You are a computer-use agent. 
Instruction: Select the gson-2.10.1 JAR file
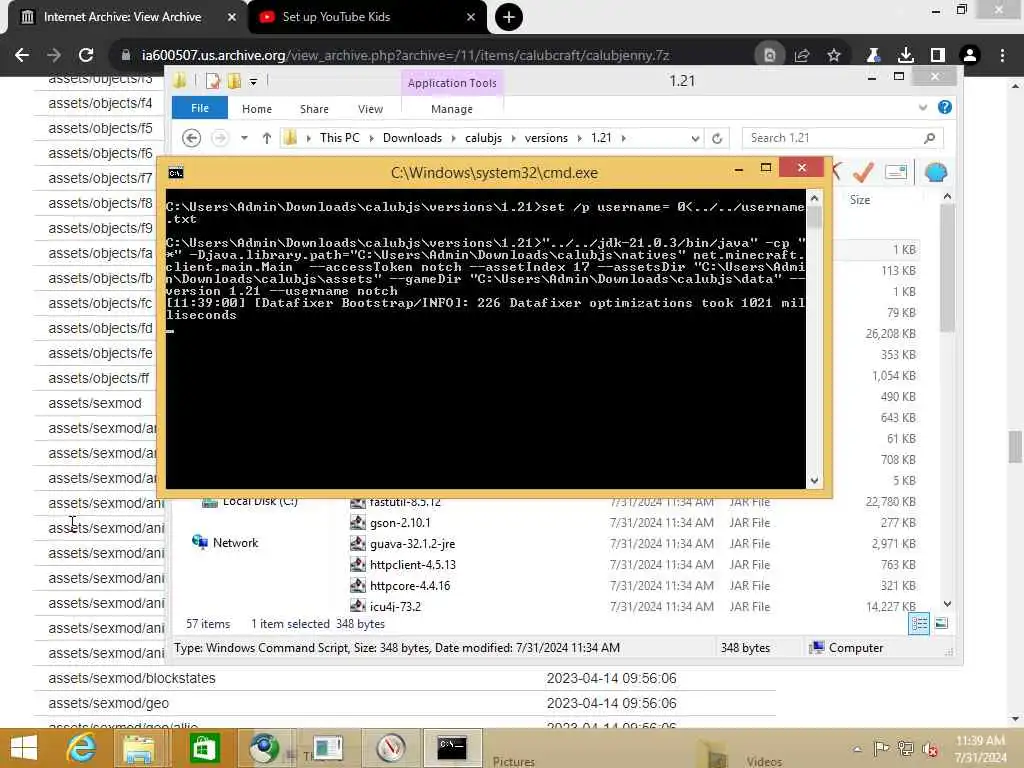pyautogui.click(x=400, y=522)
